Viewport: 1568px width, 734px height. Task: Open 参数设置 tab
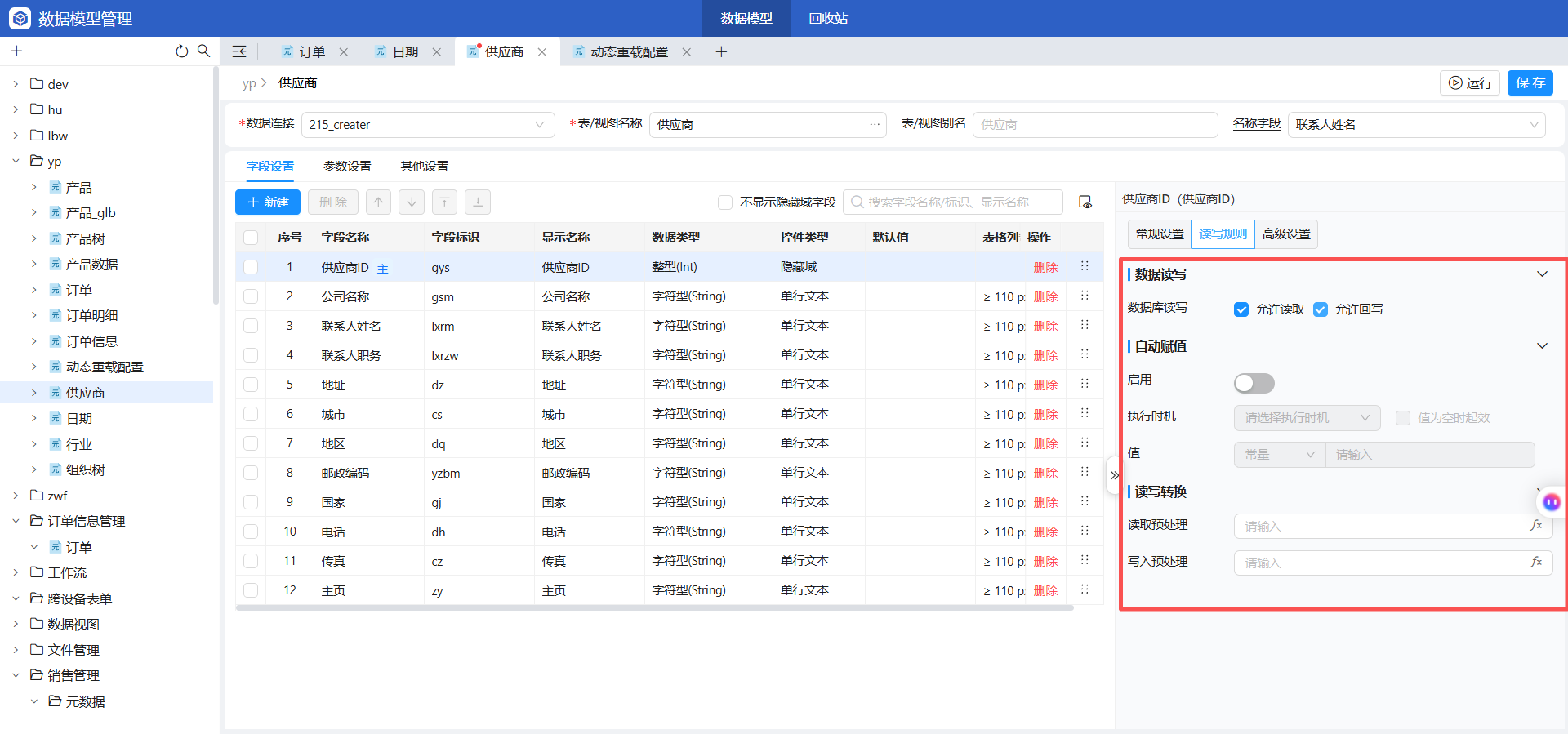click(347, 167)
